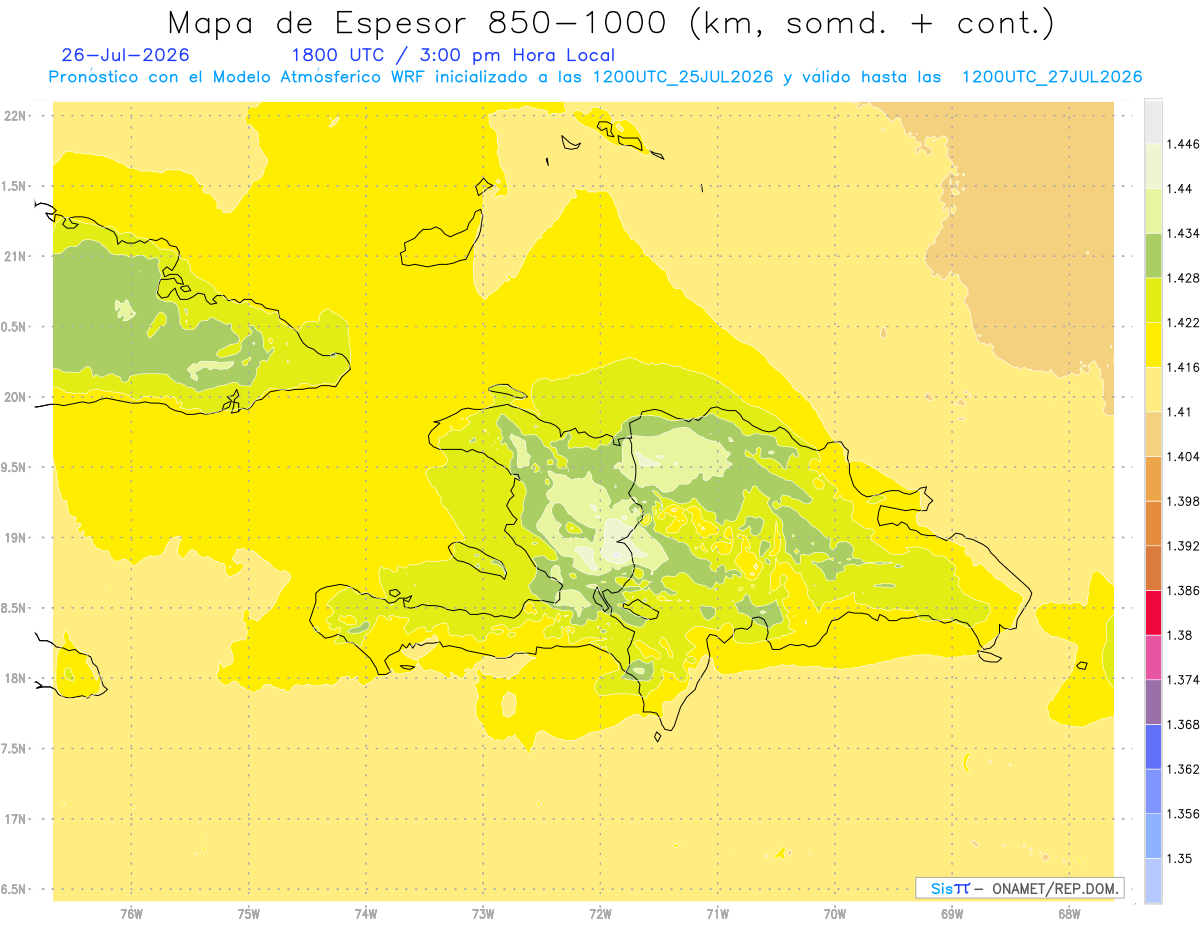Click the '70W' longitude axis label
Image resolution: width=1200 pixels, height=927 pixels.
tap(835, 914)
